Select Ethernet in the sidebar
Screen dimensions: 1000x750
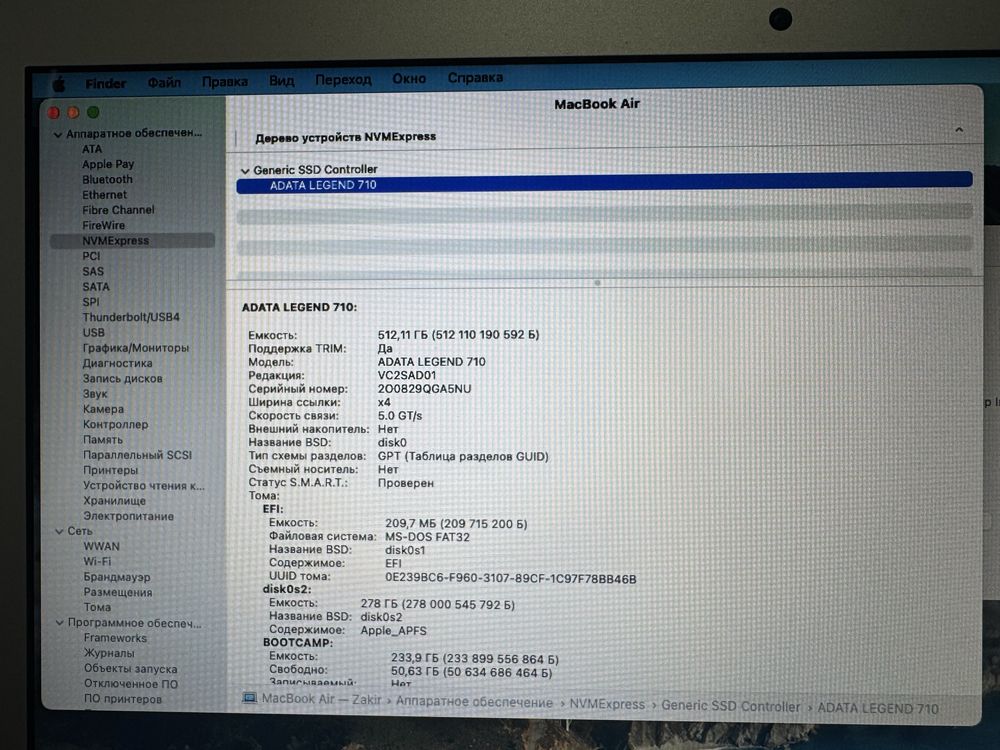(105, 195)
